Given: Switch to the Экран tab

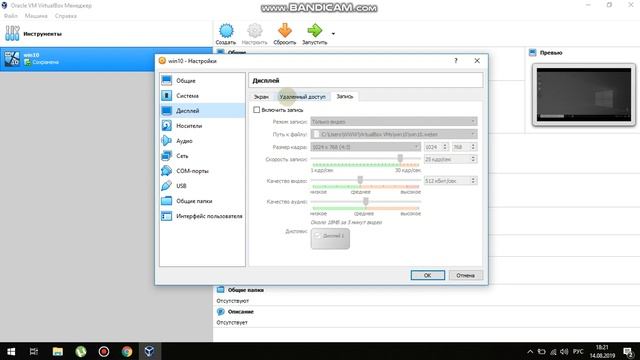Looking at the screenshot, I should 261,97.
